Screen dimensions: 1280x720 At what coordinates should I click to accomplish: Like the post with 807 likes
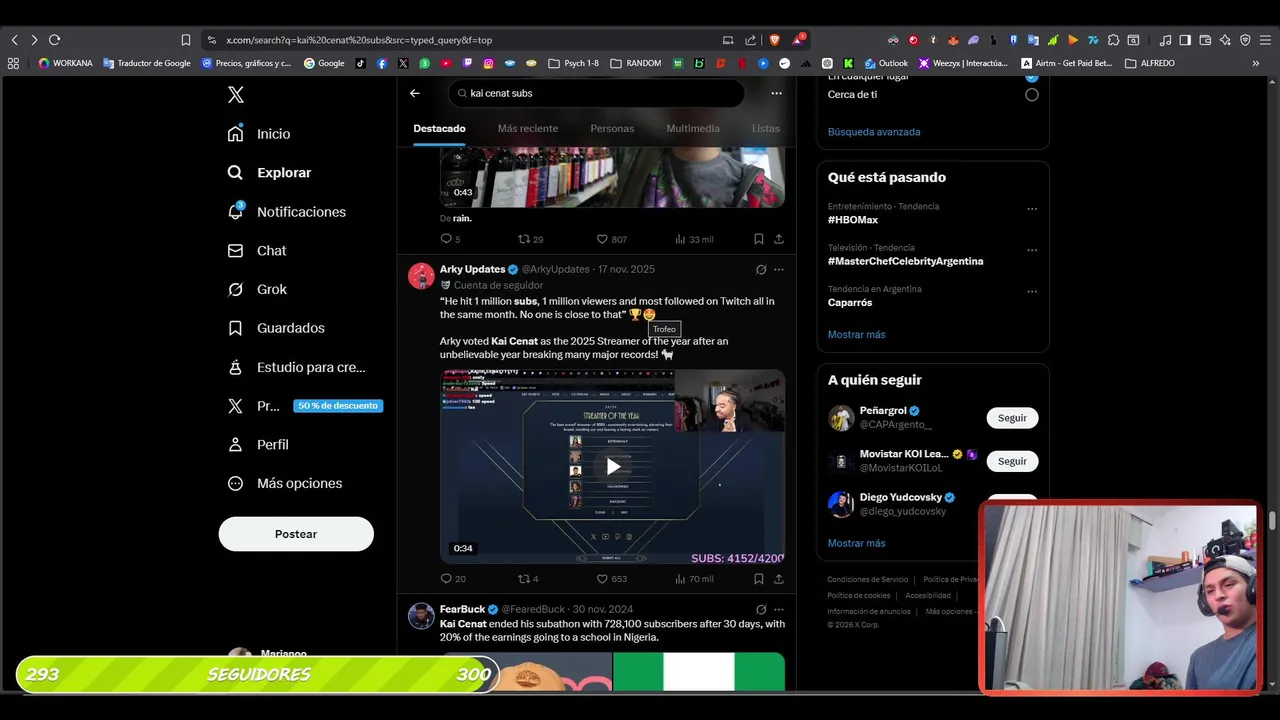[x=611, y=239]
